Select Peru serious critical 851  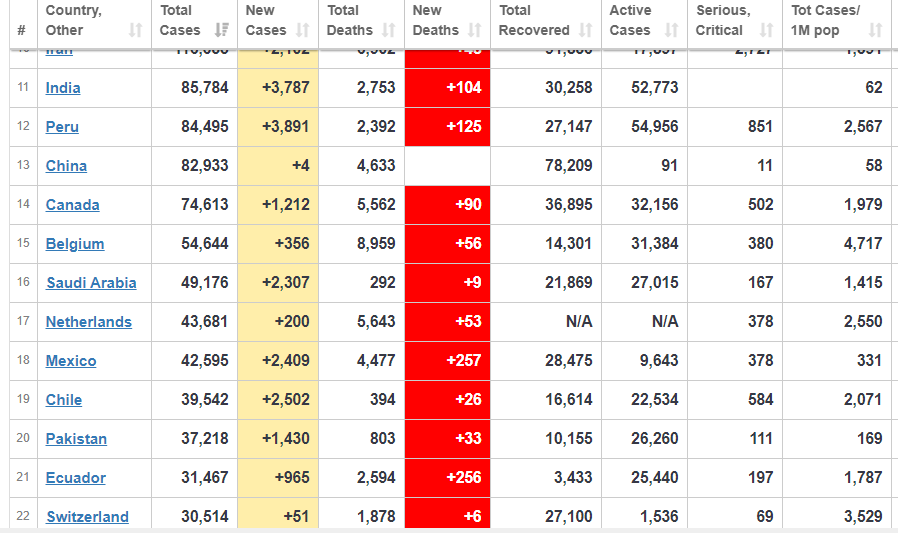pyautogui.click(x=761, y=127)
